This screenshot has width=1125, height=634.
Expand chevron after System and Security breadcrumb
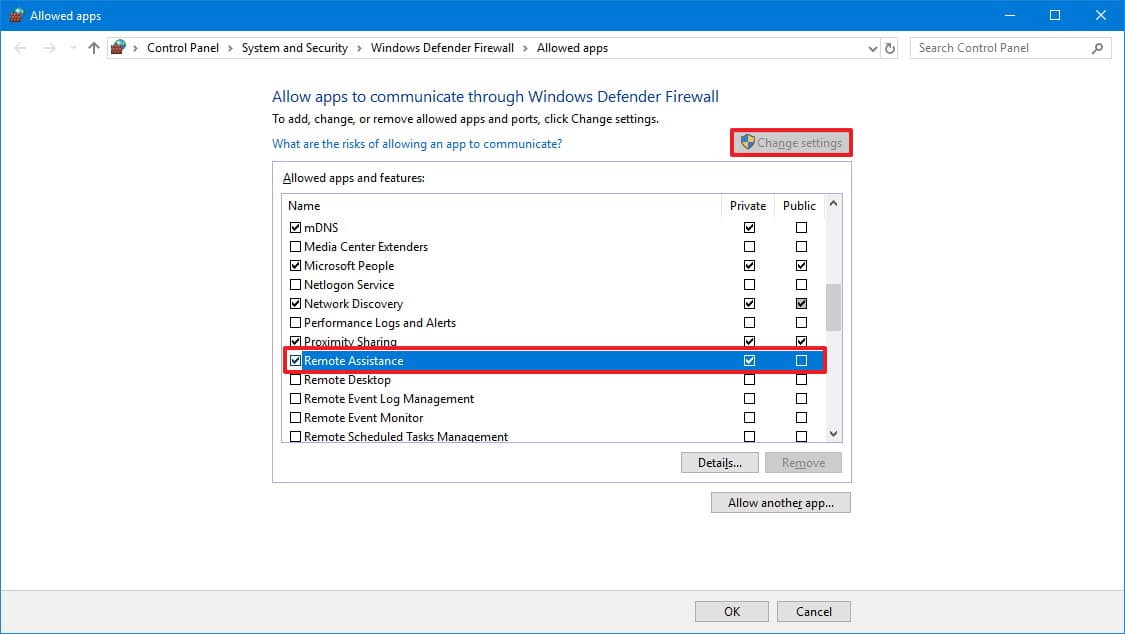pyautogui.click(x=359, y=48)
